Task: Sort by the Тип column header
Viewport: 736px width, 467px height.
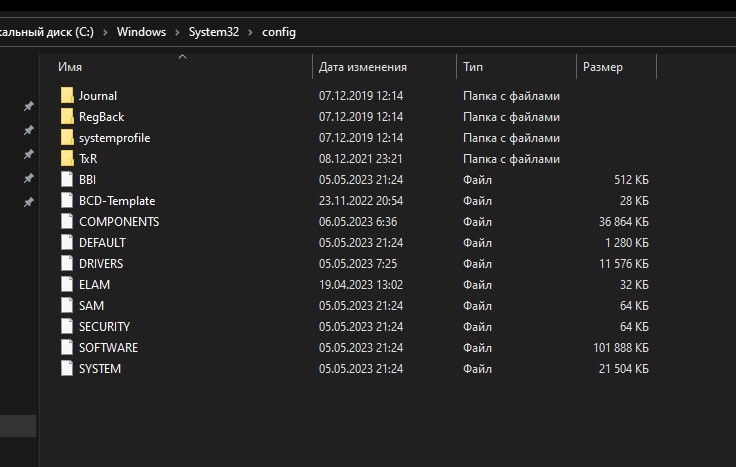Action: point(473,67)
